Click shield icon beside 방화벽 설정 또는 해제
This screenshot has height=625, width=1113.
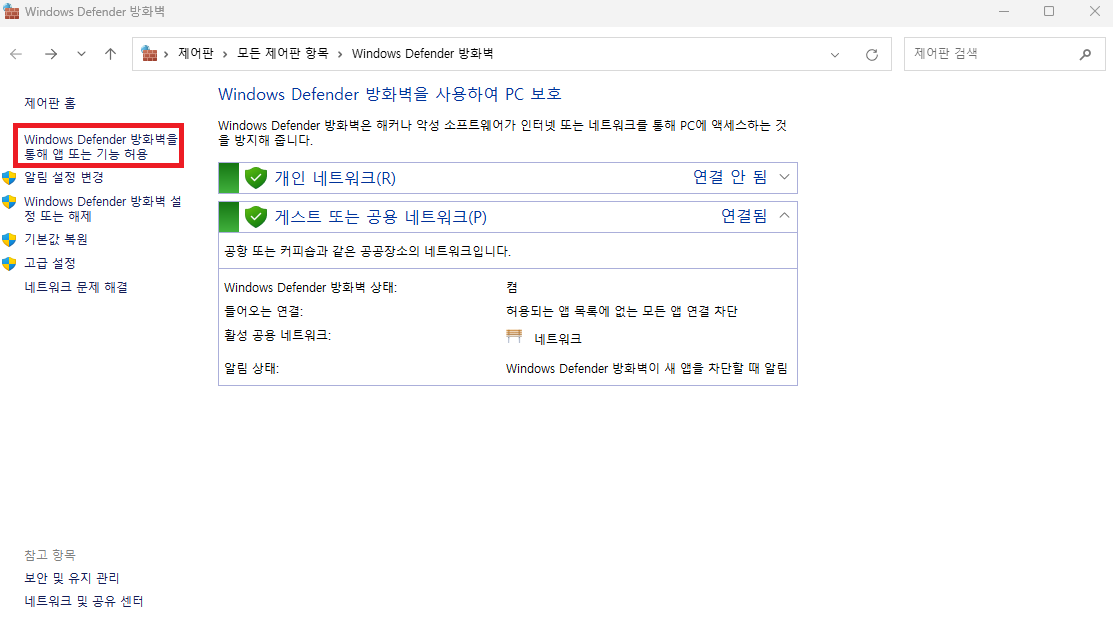click(9, 202)
